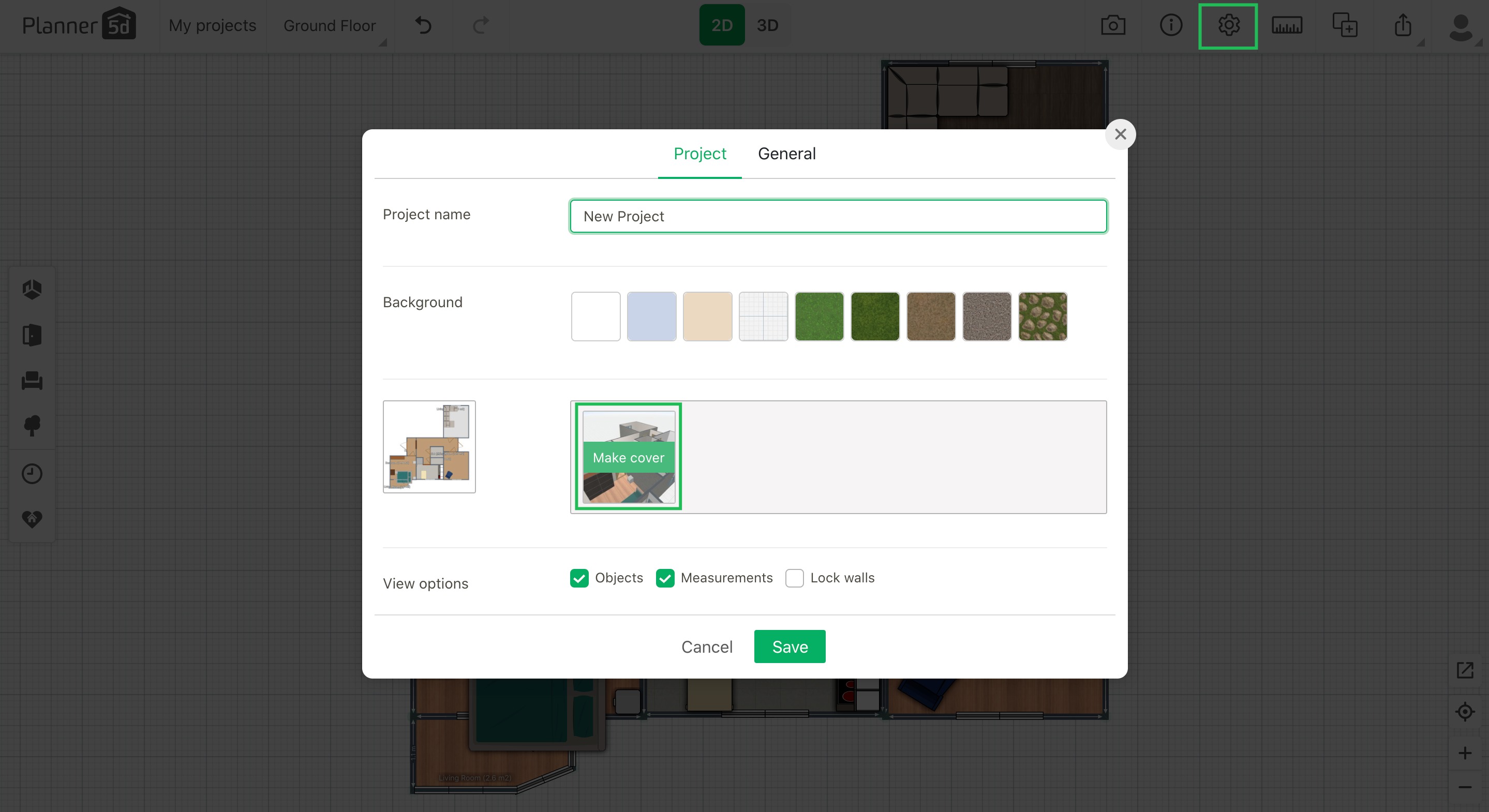Open the share export dropdown
Image resolution: width=1489 pixels, height=812 pixels.
click(x=1403, y=25)
